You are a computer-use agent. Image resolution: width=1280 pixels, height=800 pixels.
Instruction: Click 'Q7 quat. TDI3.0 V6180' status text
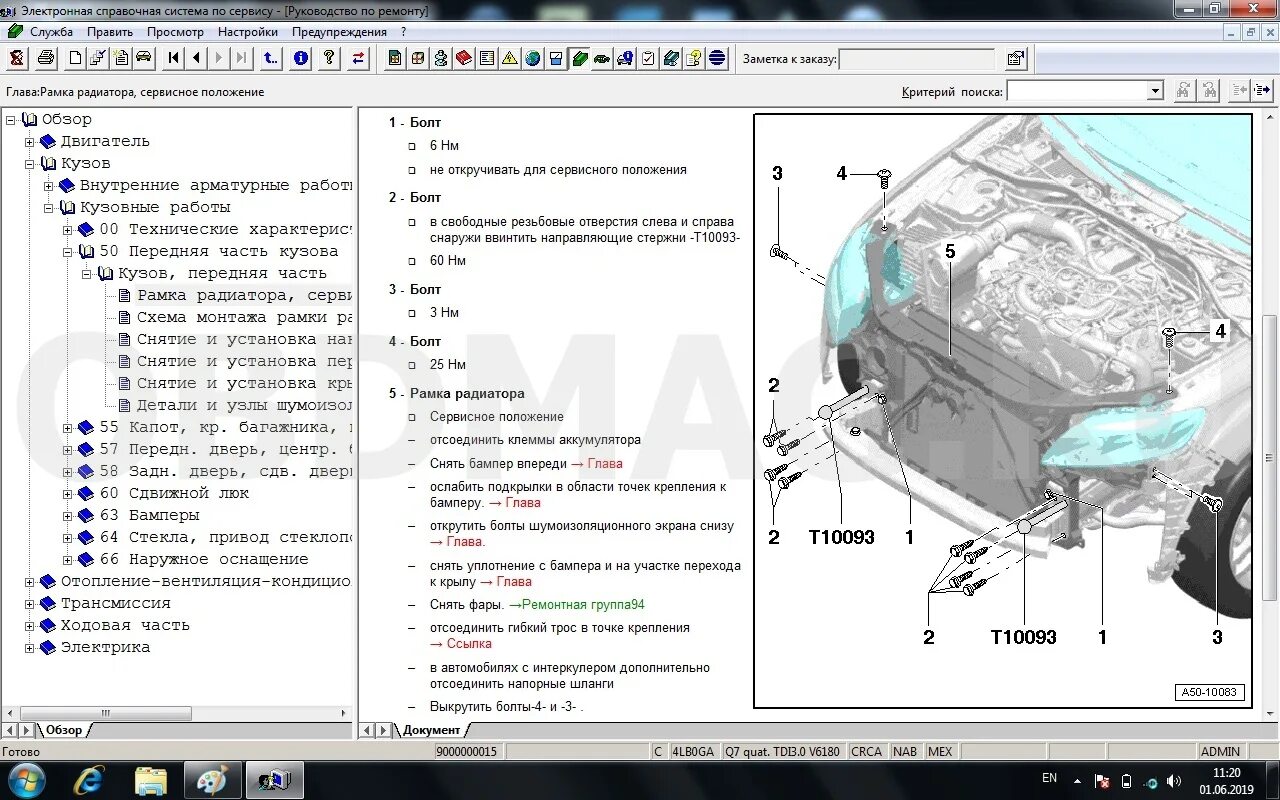783,752
